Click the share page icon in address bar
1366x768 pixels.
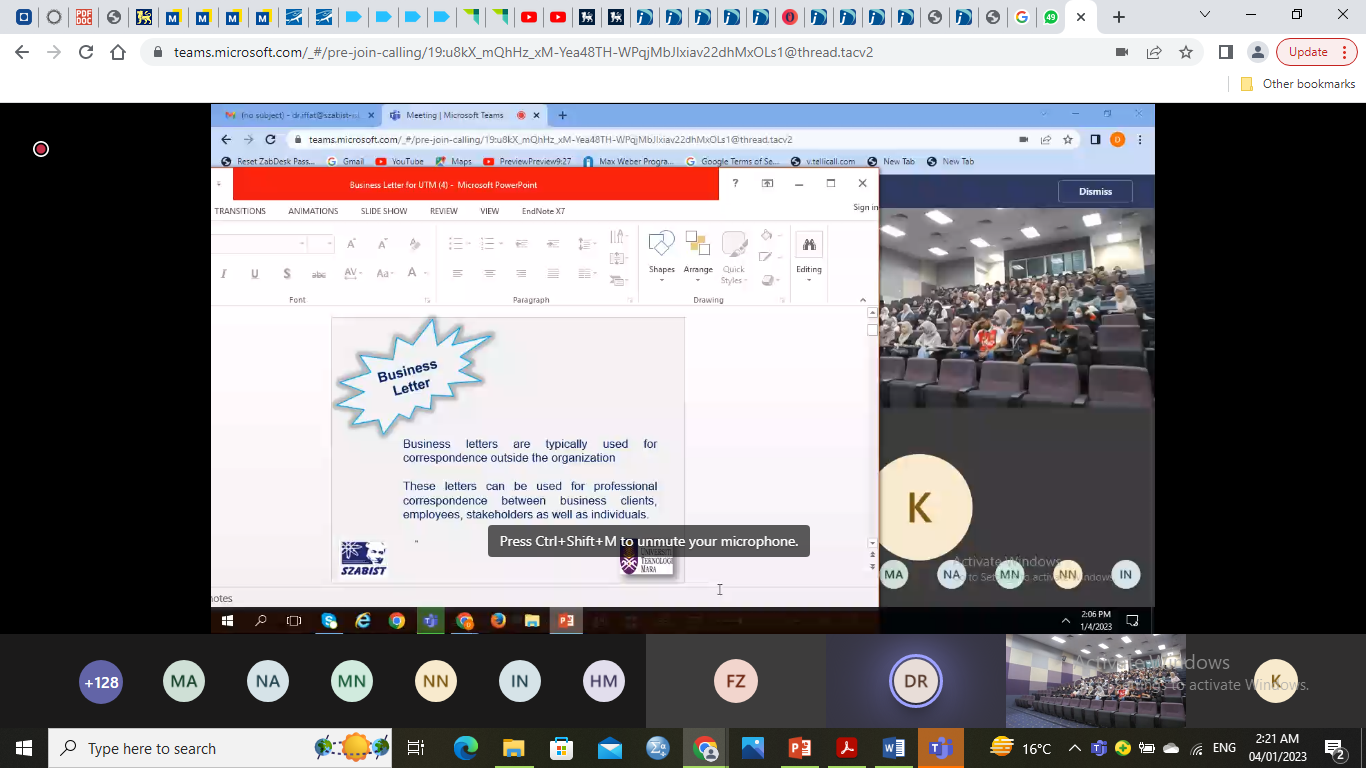coord(1154,52)
